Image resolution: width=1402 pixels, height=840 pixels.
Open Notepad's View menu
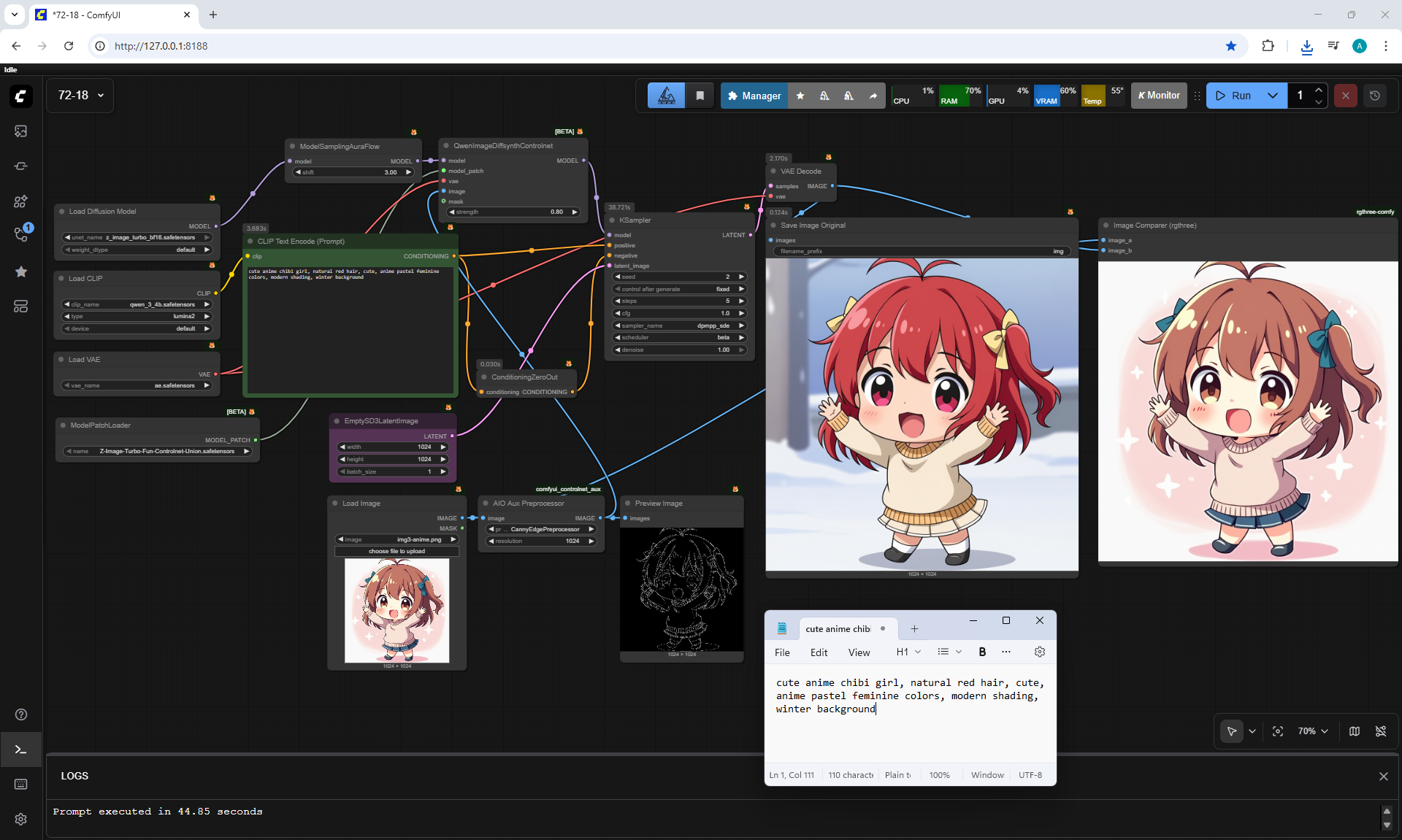(x=859, y=652)
